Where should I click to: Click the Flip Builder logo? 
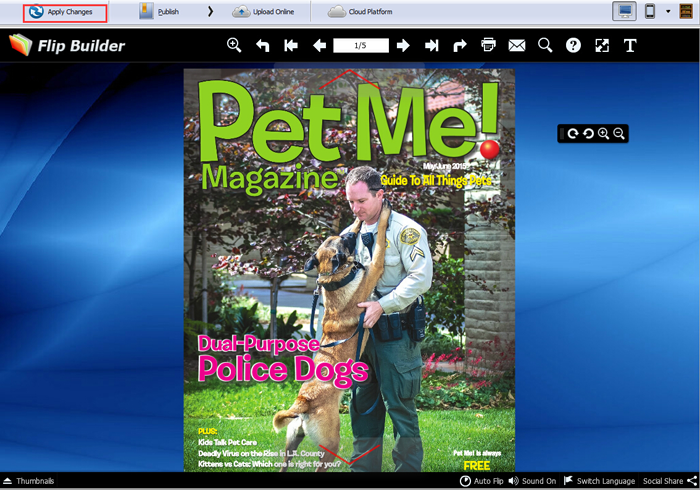tap(67, 45)
